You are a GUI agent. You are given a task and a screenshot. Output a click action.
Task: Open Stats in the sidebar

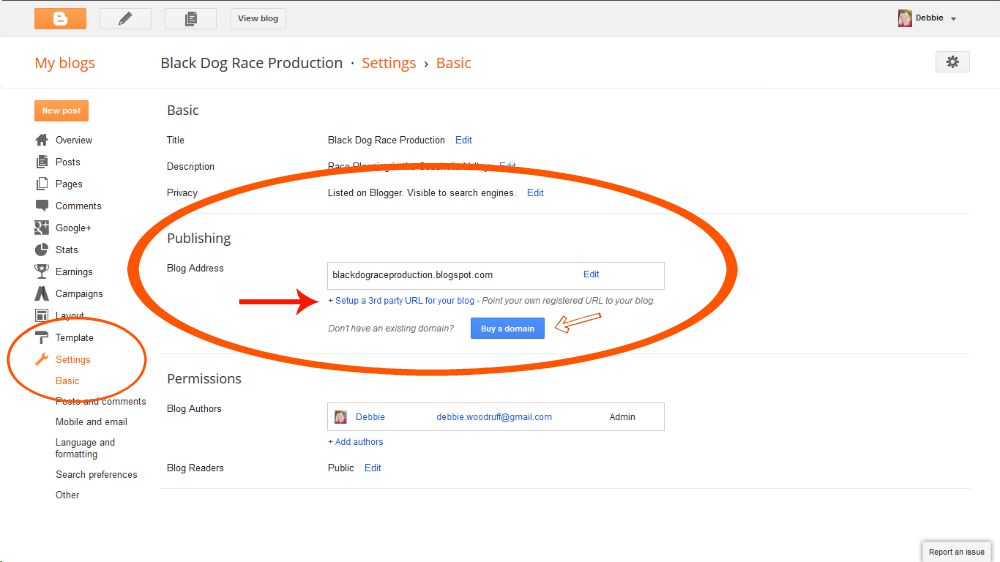pyautogui.click(x=66, y=249)
